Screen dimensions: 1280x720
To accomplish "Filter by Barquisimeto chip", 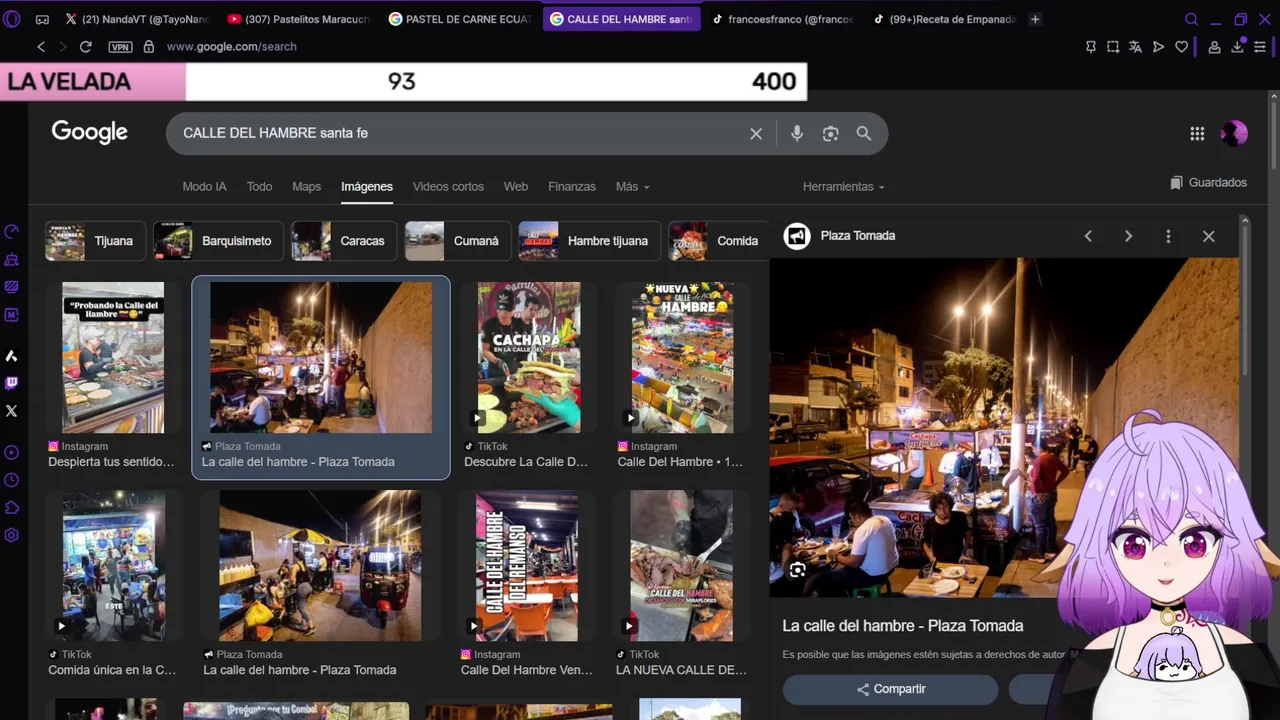I will [x=218, y=241].
